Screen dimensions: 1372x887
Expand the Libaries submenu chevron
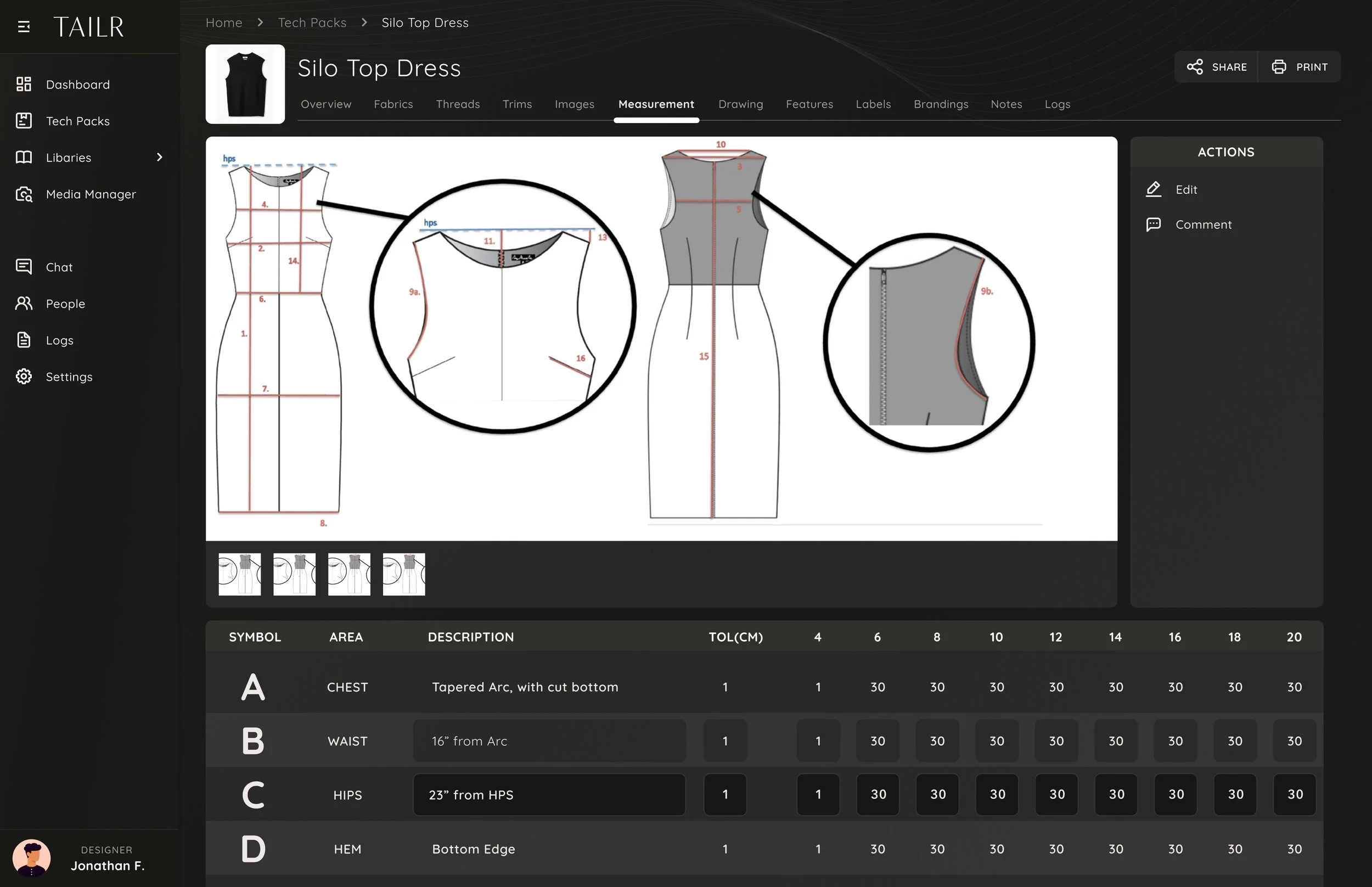point(160,157)
